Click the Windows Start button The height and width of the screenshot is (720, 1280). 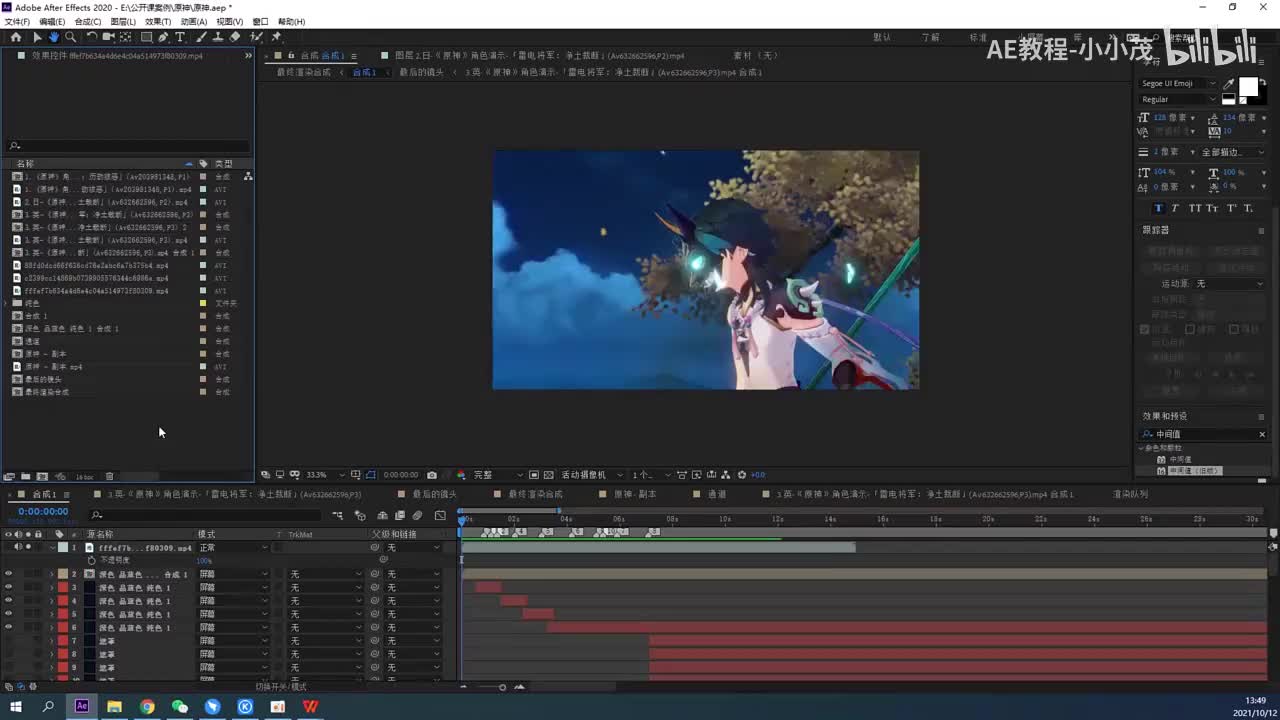coord(16,706)
